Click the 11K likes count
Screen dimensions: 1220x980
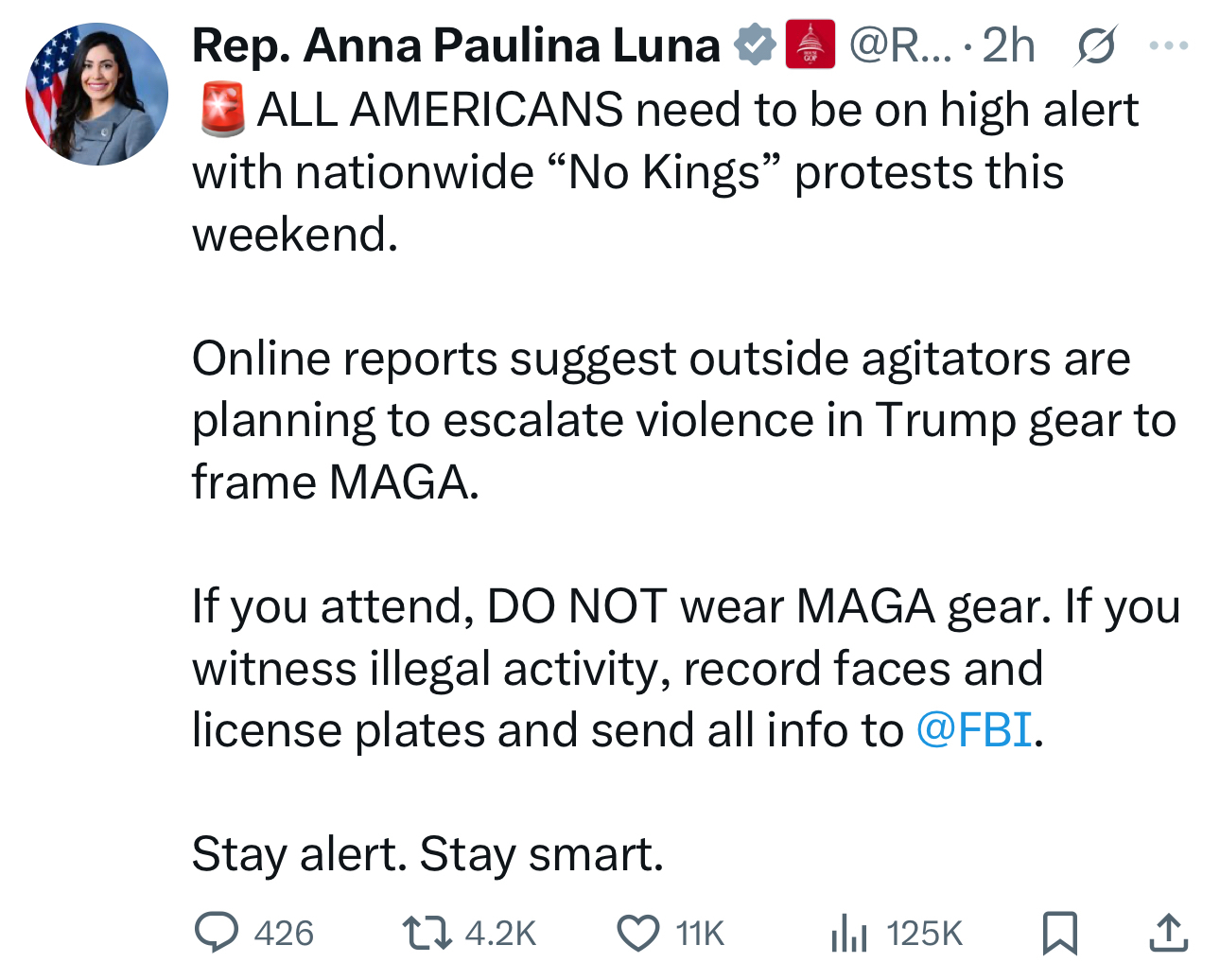pos(700,934)
